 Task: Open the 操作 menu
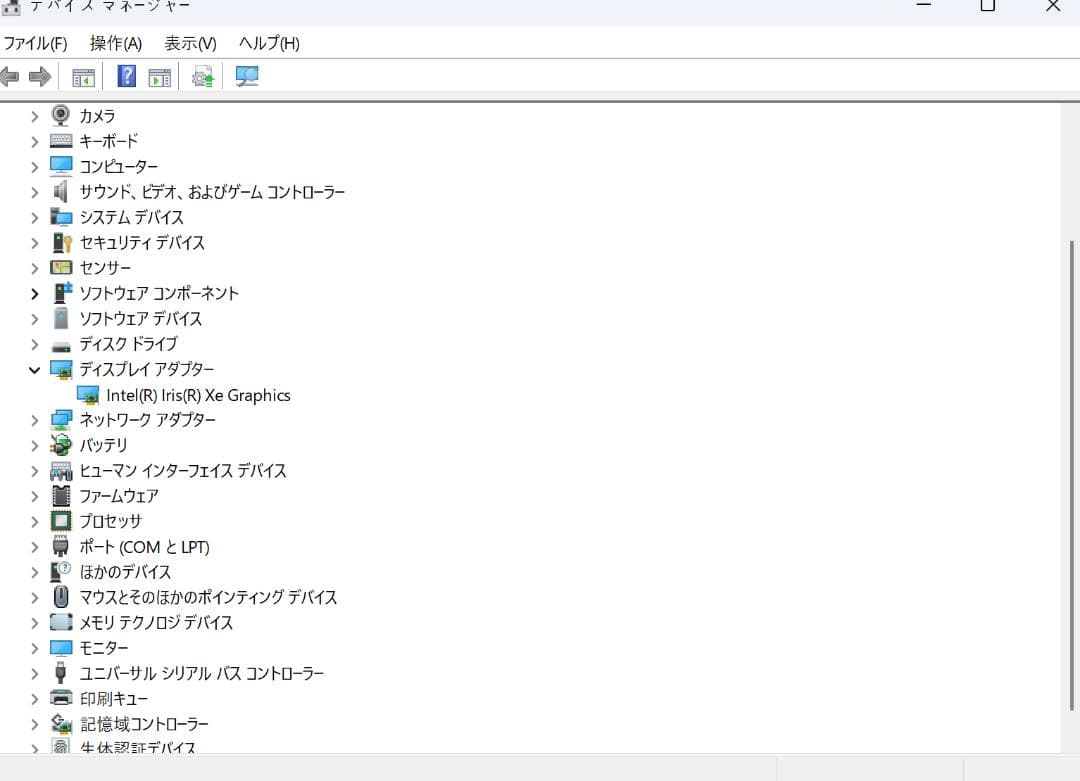pyautogui.click(x=114, y=43)
